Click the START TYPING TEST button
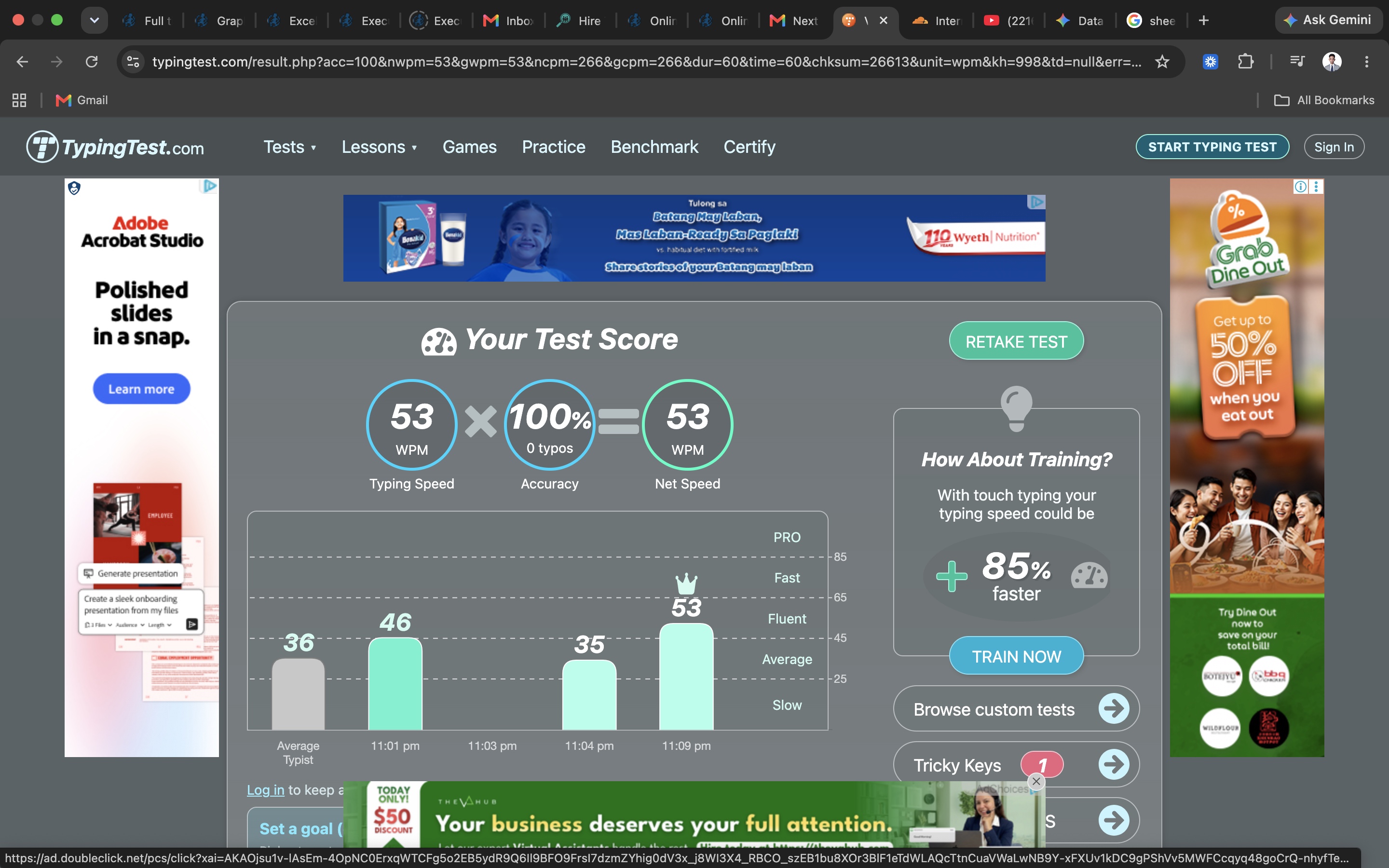This screenshot has width=1389, height=868. tap(1212, 147)
